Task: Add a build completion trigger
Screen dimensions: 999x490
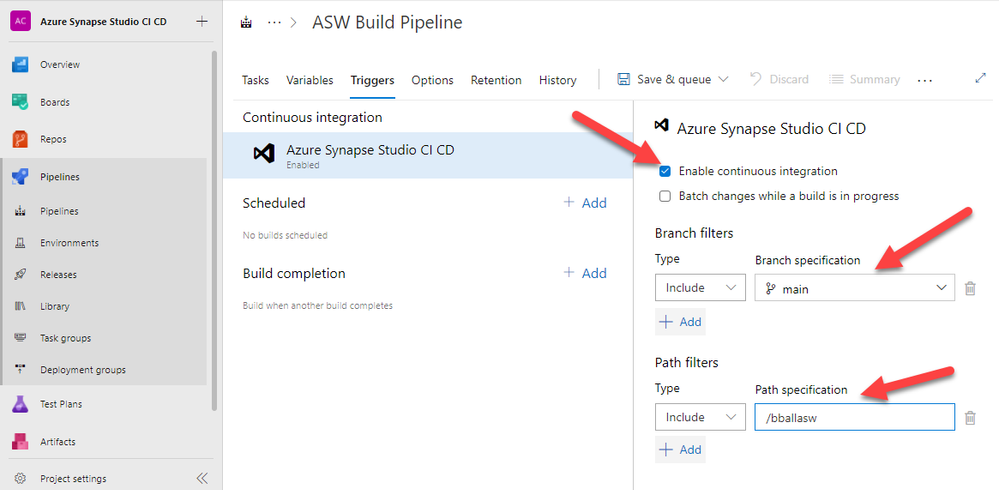Action: pos(585,273)
